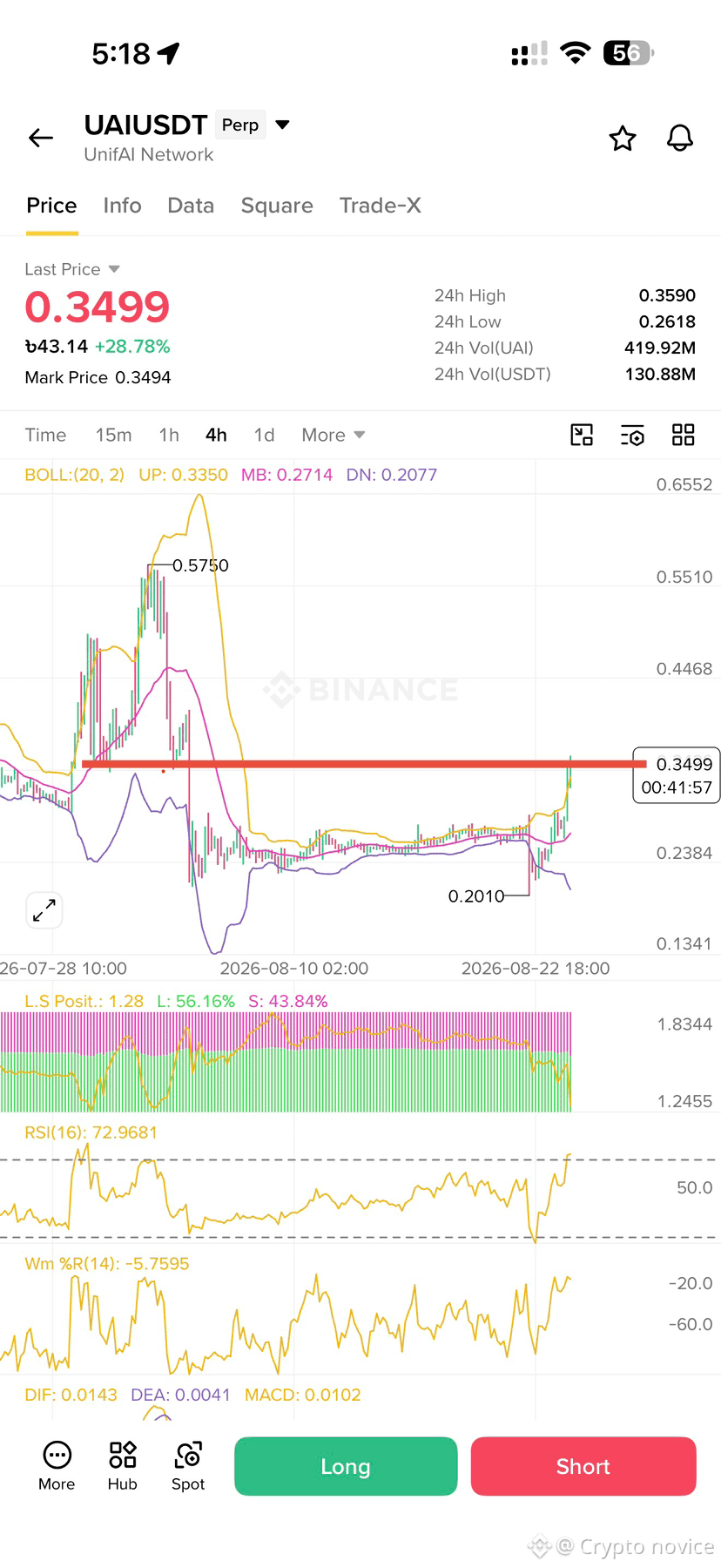This screenshot has width=721, height=1568.
Task: Expand UAIUSDT pair selector arrow
Action: coord(282,125)
